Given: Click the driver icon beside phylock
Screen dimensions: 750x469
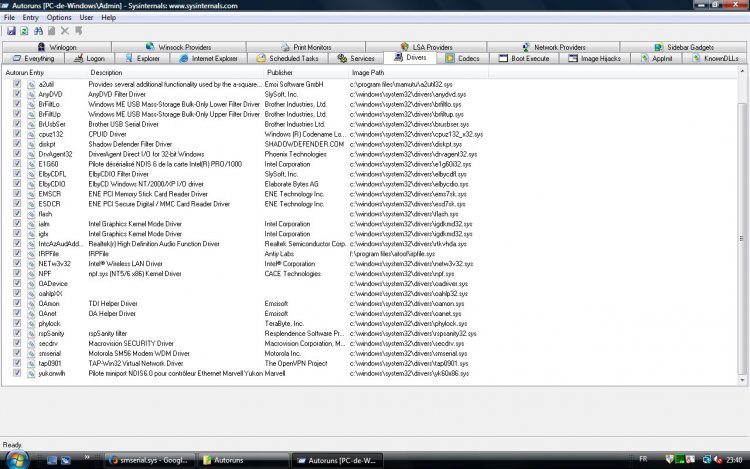Looking at the screenshot, I should click(31, 324).
